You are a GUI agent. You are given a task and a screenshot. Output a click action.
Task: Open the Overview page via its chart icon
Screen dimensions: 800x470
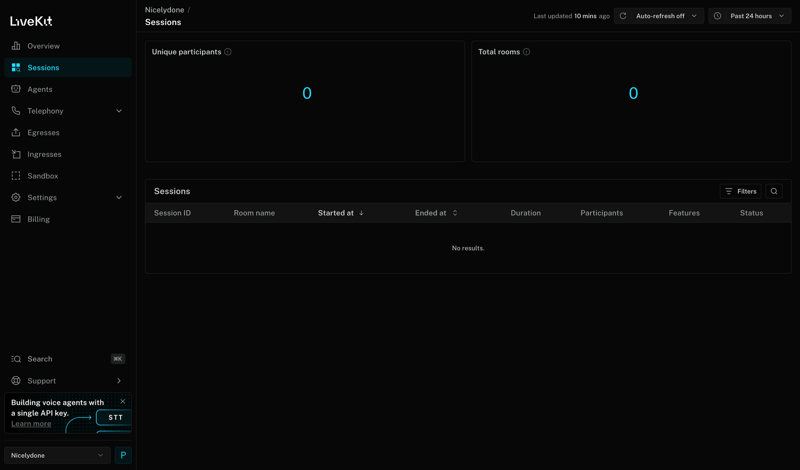[16, 46]
